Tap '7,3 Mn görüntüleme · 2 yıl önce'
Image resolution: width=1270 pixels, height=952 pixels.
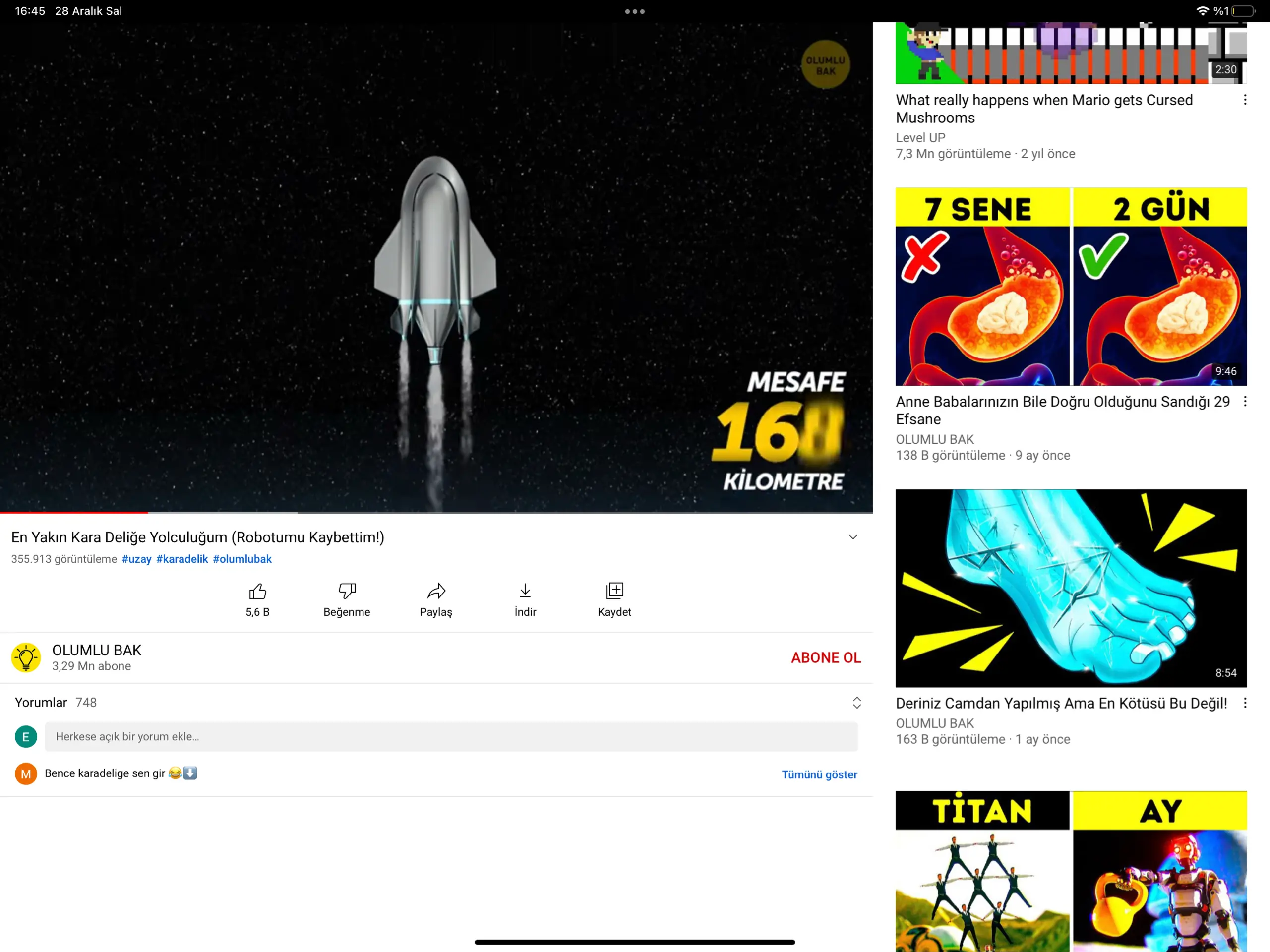(985, 154)
